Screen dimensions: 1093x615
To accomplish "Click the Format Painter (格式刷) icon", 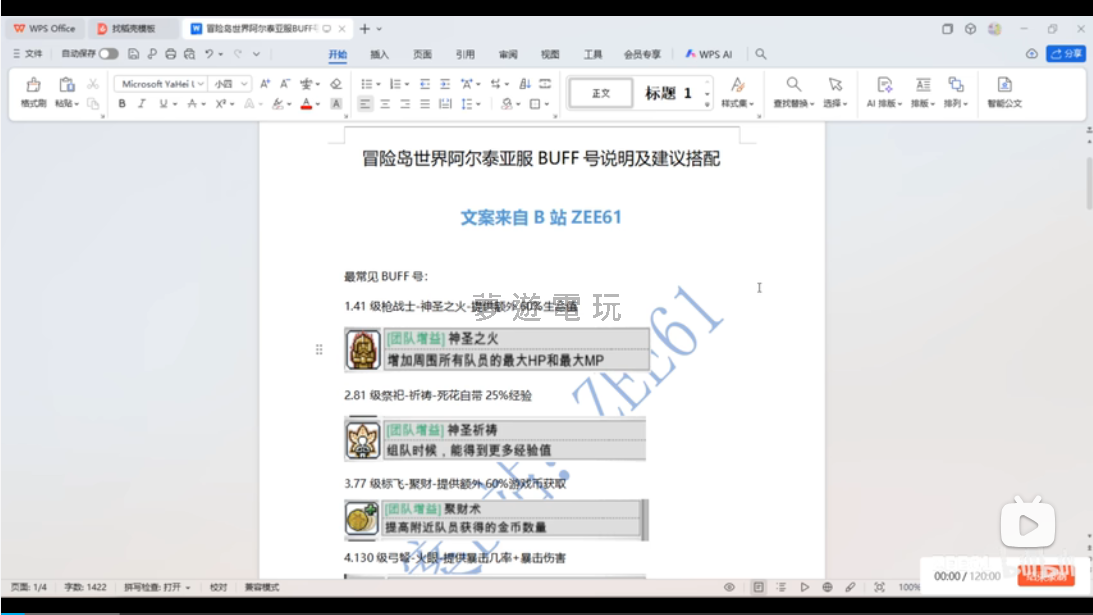I will point(33,85).
